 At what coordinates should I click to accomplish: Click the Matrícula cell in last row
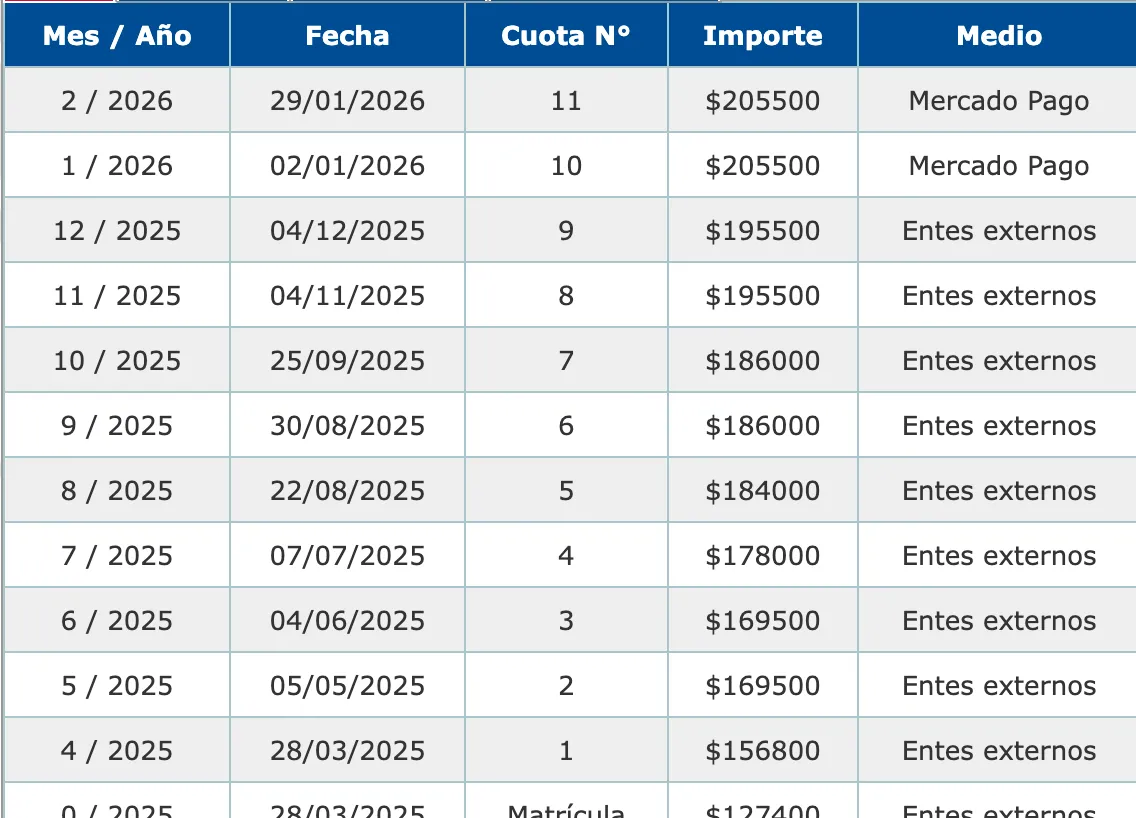[x=566, y=809]
